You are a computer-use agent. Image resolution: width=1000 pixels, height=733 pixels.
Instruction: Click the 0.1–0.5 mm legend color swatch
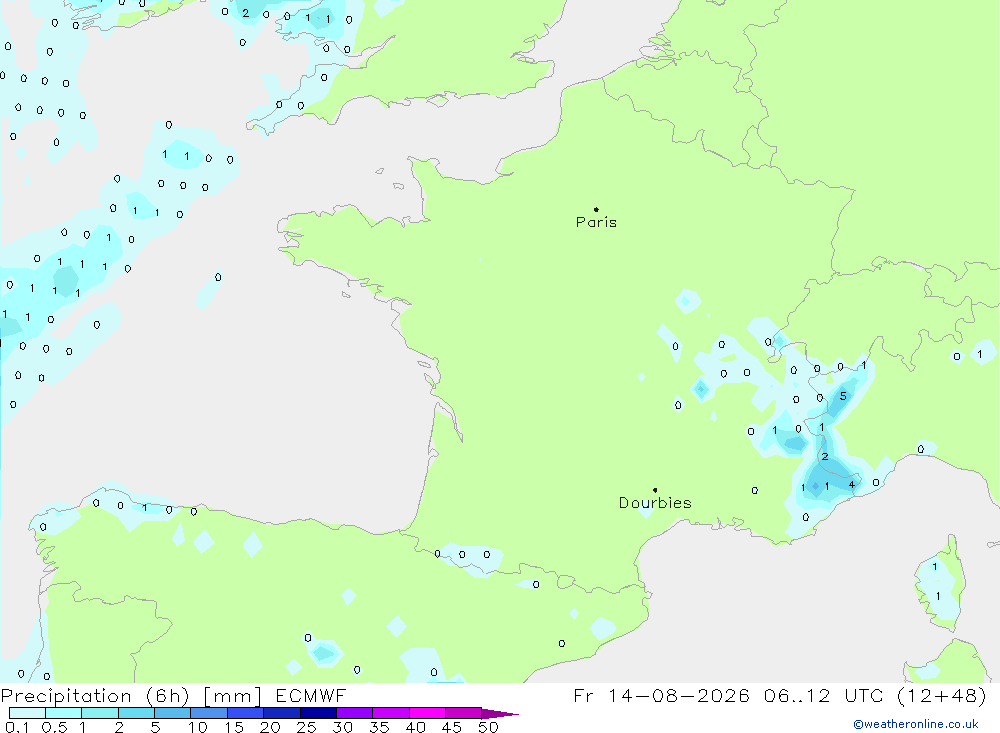pos(27,713)
